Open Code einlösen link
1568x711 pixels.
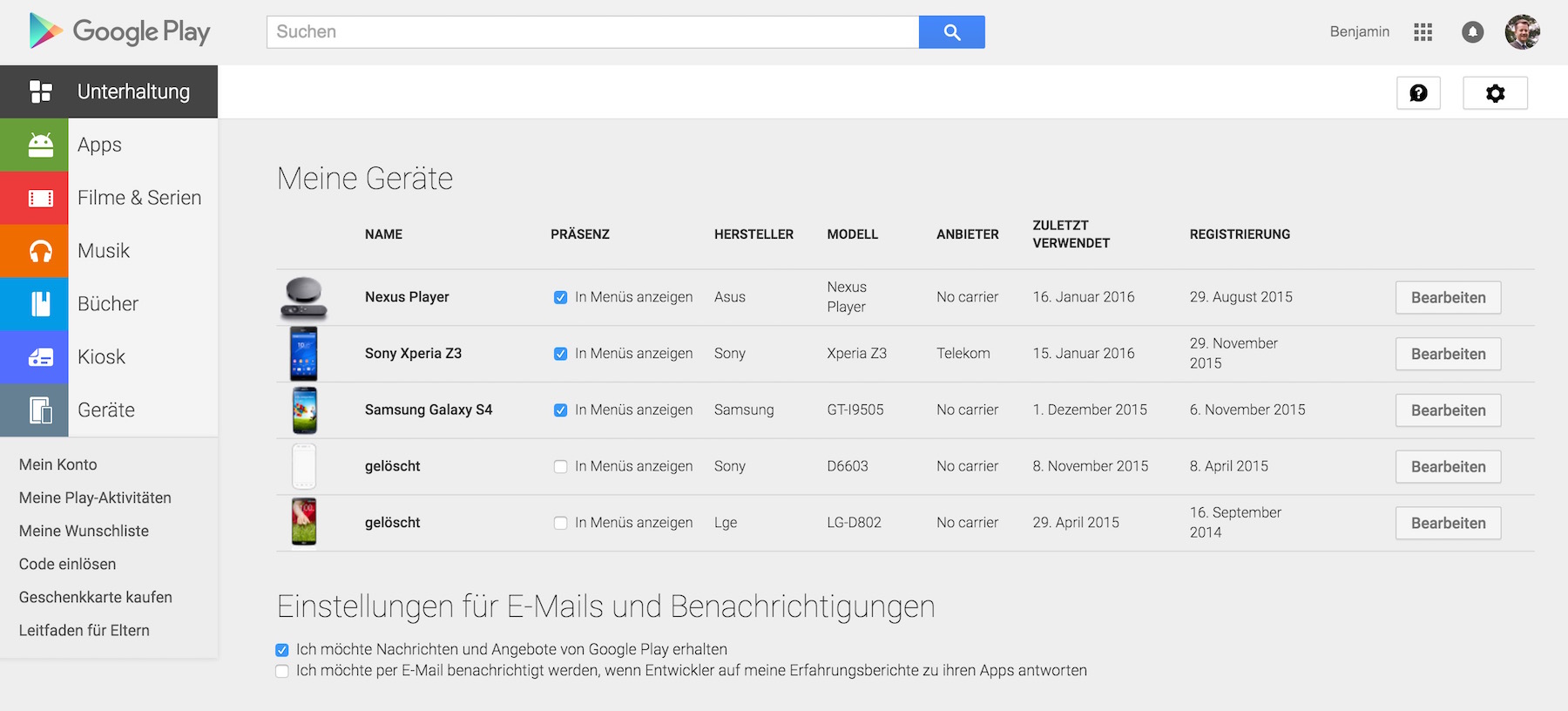pos(67,564)
